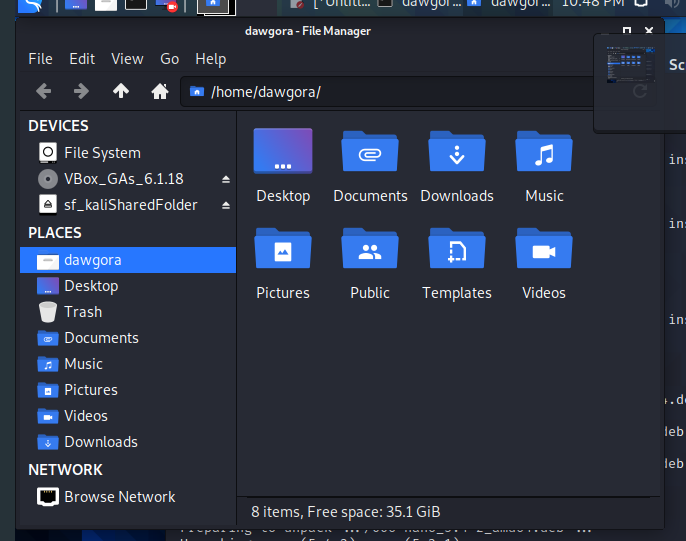Screen dimensions: 686x541
Task: Navigate back with the left arrow
Action: click(43, 92)
